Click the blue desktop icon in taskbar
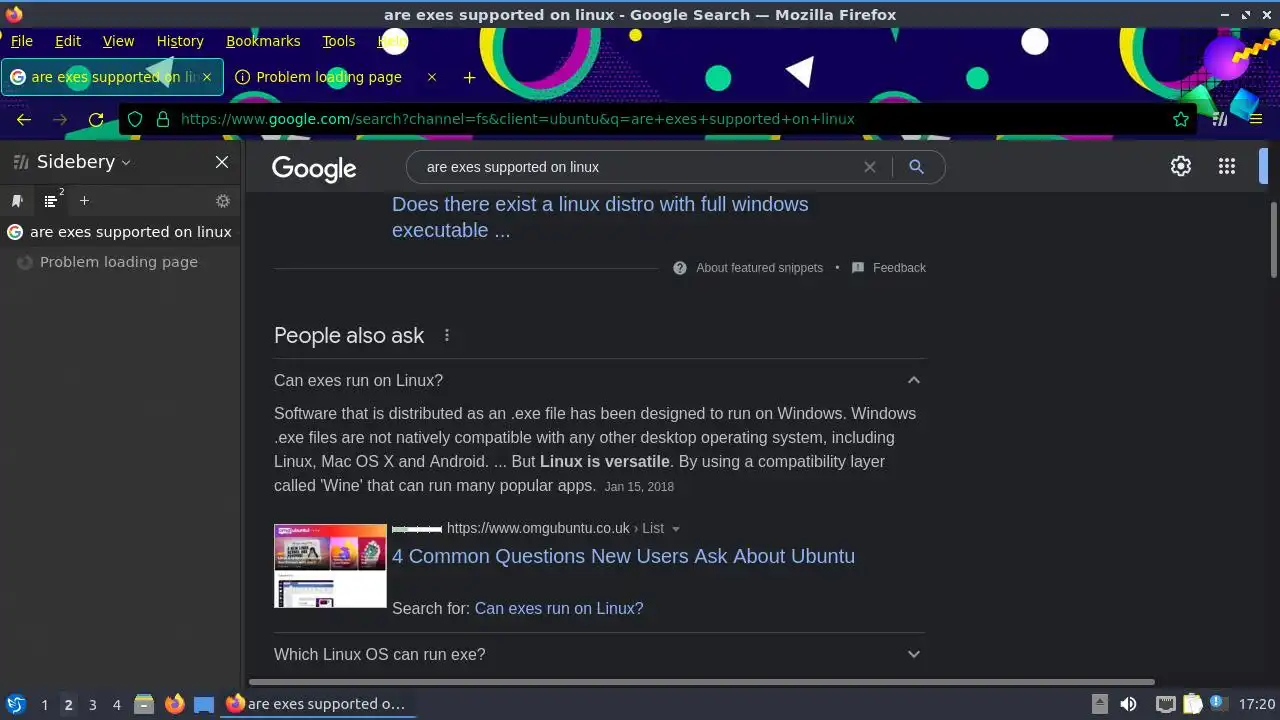Viewport: 1280px width, 720px height. [204, 704]
